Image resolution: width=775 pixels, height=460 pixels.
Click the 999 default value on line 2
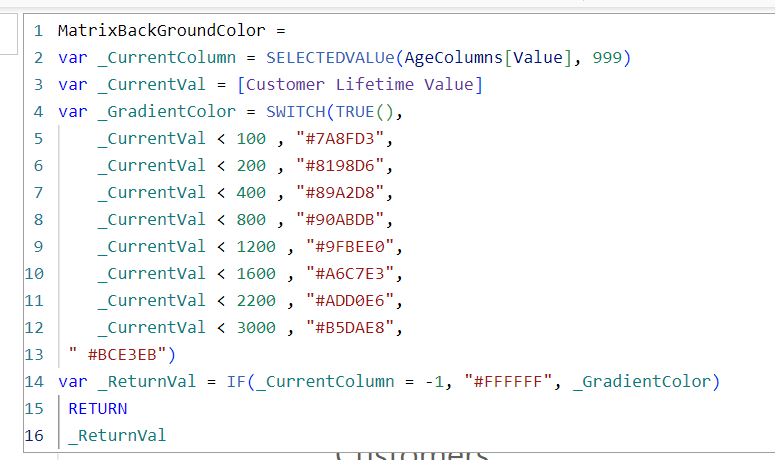pyautogui.click(x=607, y=58)
